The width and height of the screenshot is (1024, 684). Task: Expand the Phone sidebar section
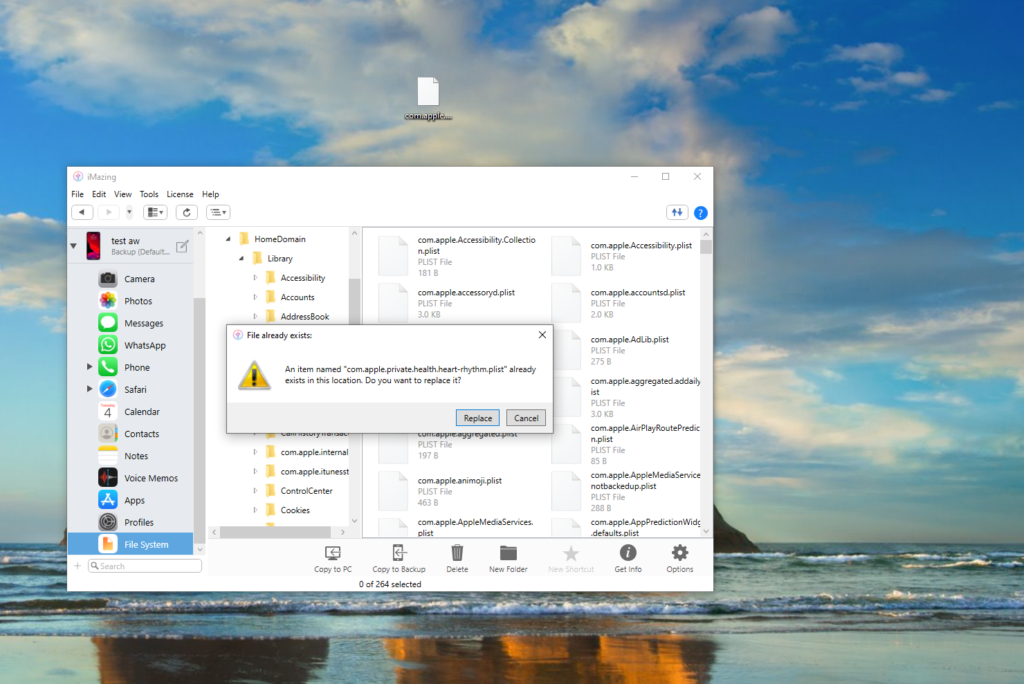89,367
